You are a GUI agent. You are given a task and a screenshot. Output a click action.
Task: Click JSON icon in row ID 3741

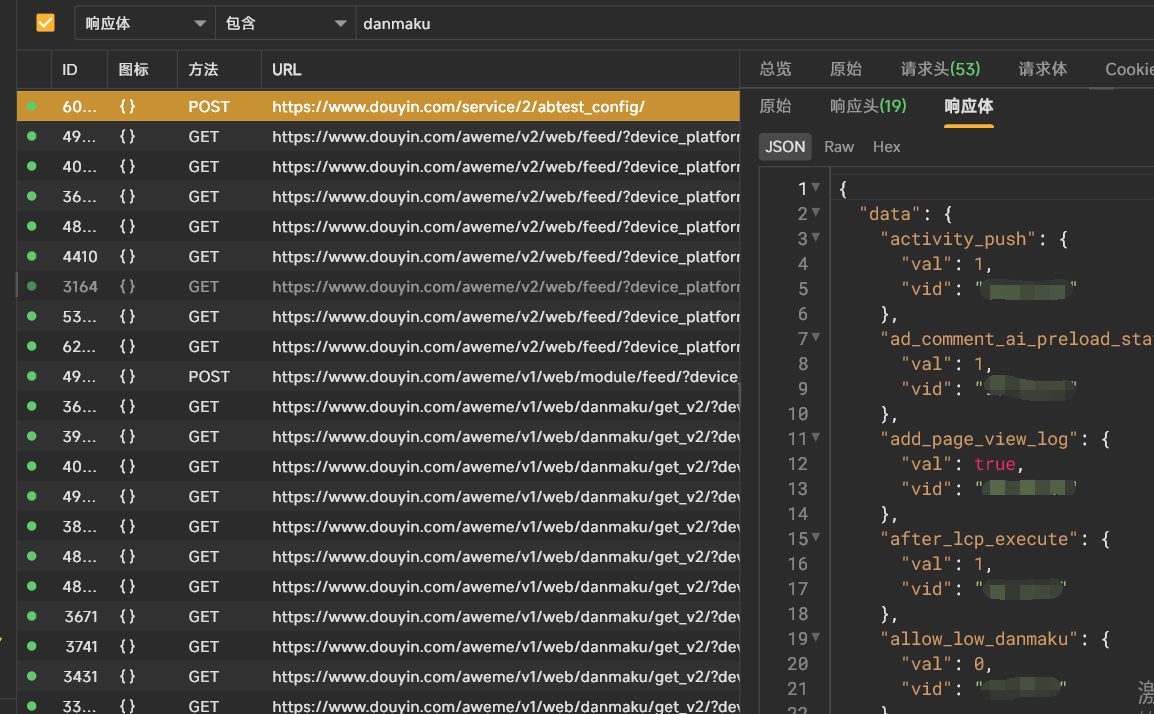point(127,646)
